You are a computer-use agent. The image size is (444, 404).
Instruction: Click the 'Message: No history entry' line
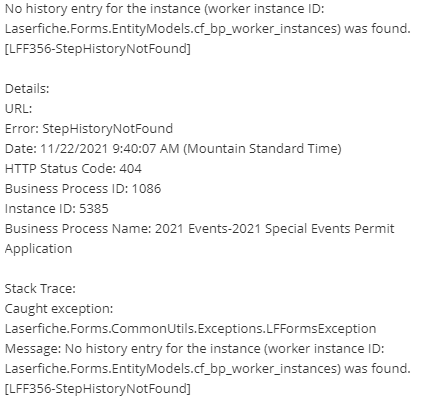coord(194,349)
